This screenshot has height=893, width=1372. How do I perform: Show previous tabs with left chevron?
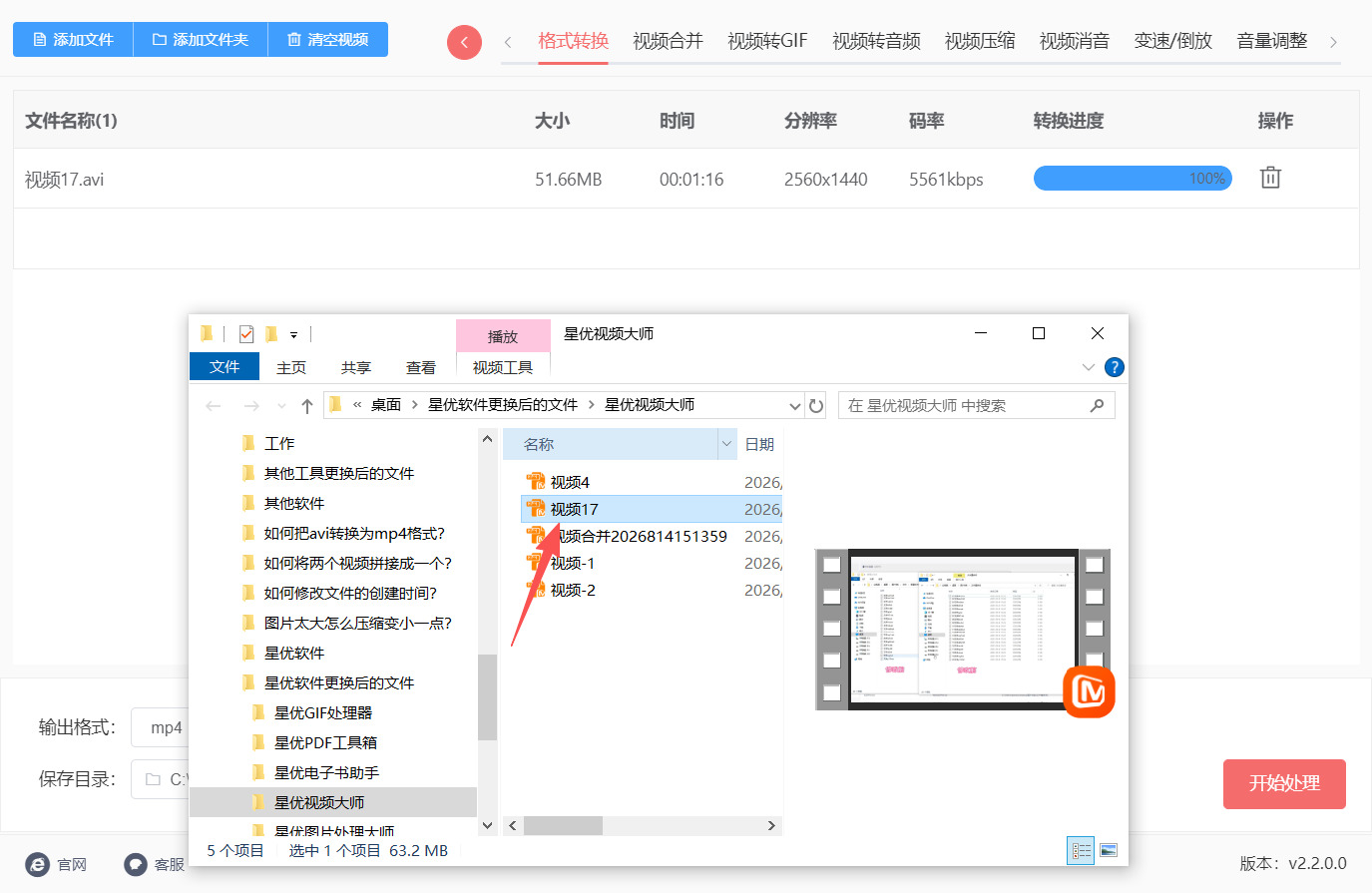508,42
